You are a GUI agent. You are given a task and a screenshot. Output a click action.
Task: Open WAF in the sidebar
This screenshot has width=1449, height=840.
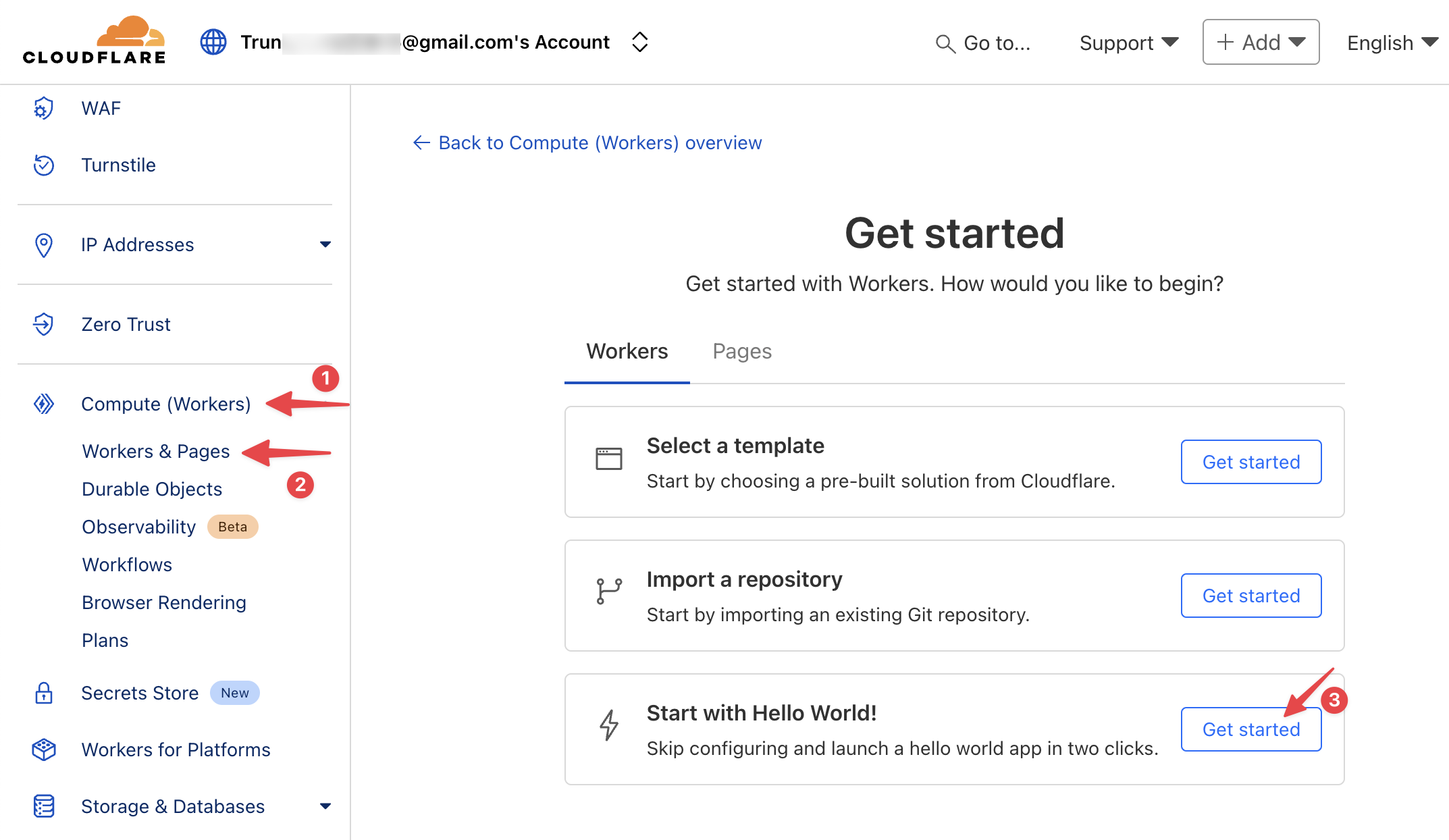pyautogui.click(x=101, y=108)
